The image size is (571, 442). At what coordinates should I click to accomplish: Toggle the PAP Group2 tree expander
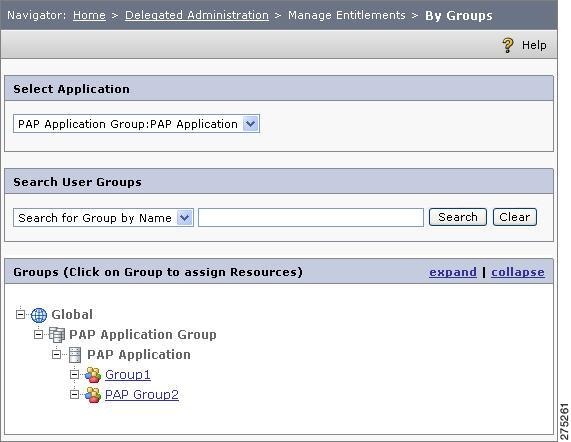[x=74, y=394]
